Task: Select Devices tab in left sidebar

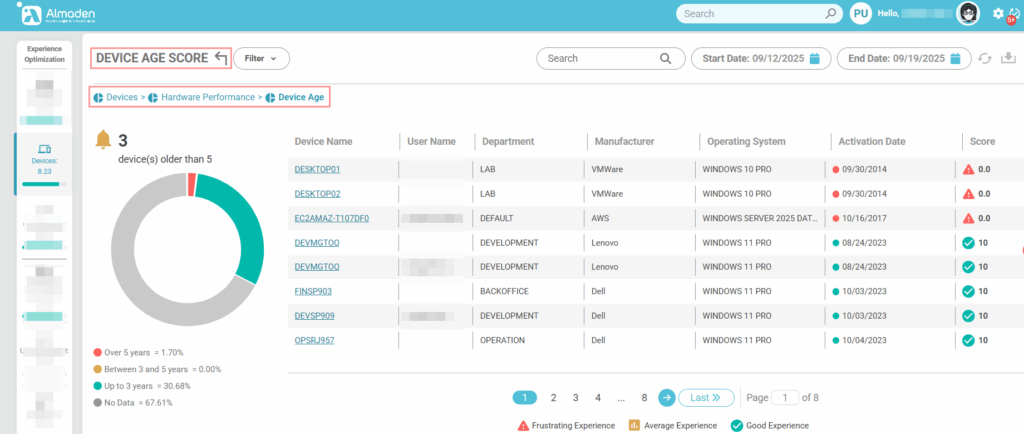Action: pos(44,160)
